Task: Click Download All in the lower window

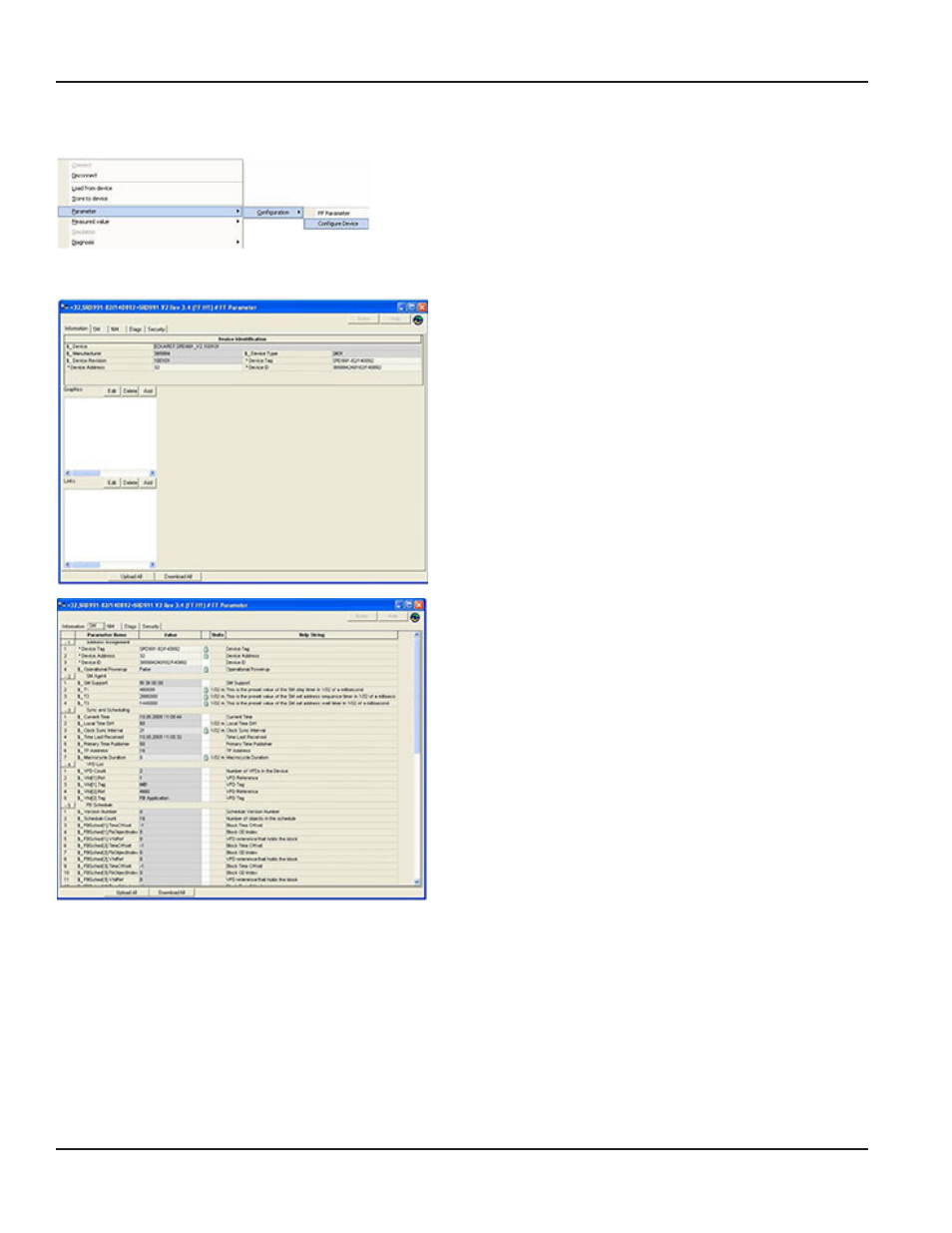Action: click(172, 893)
